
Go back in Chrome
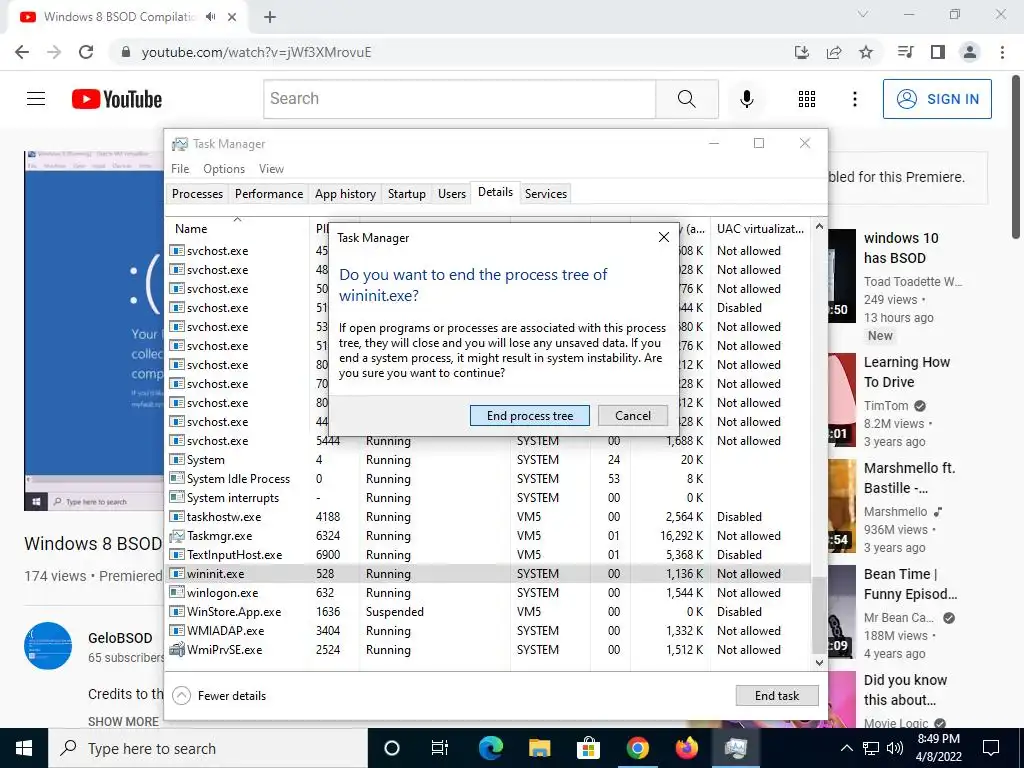click(x=22, y=52)
